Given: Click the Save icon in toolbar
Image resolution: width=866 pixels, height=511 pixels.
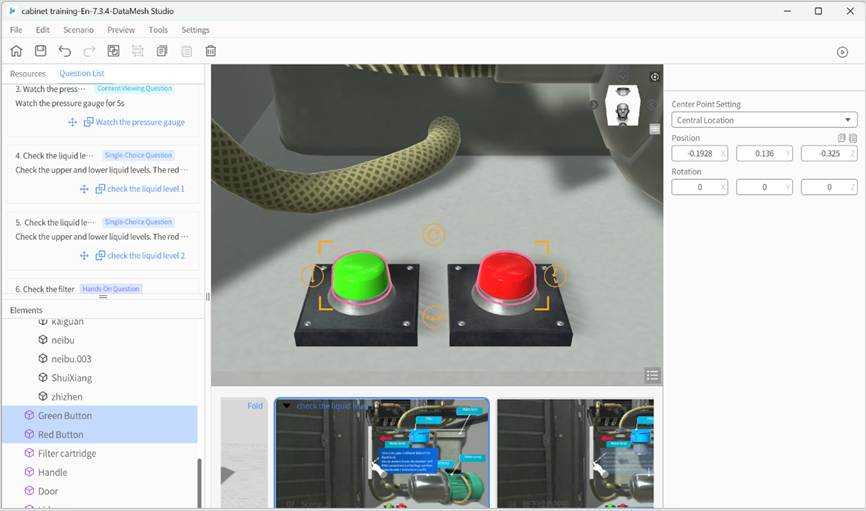Looking at the screenshot, I should pos(40,51).
